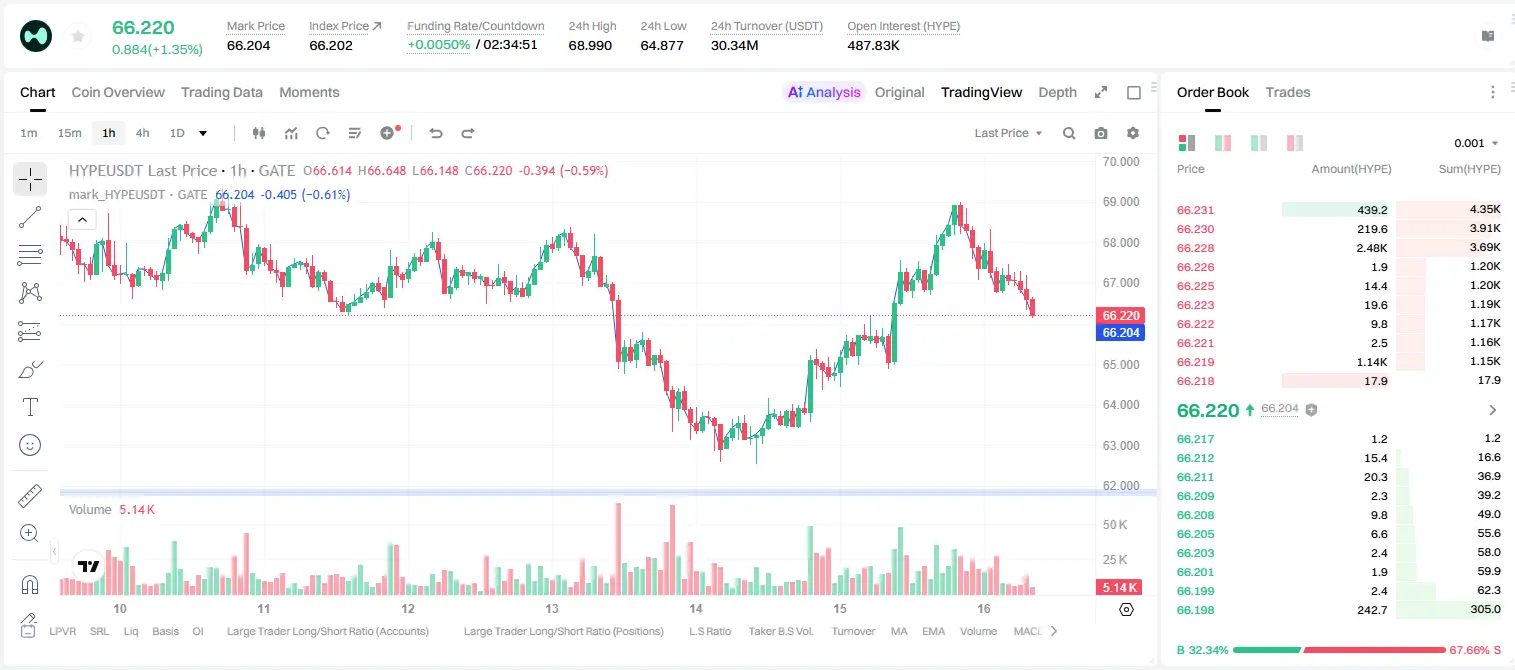Expand the 1D timeframe dropdown arrow

[x=203, y=133]
